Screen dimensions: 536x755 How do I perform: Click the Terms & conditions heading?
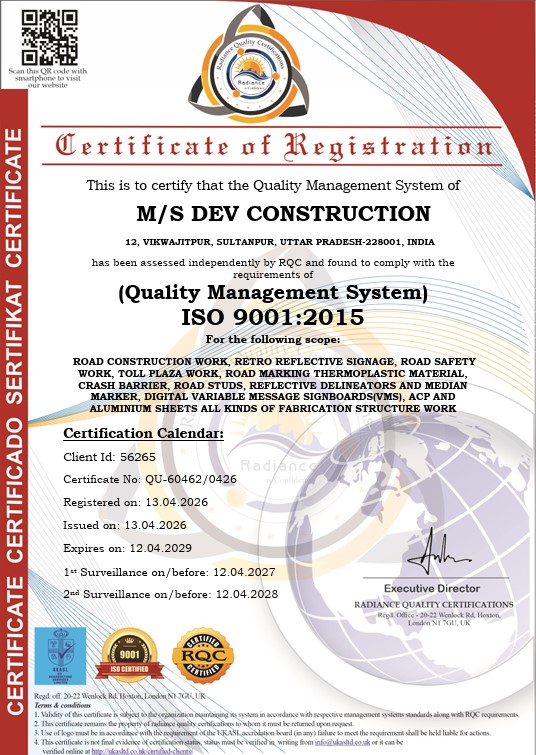pyautogui.click(x=62, y=705)
